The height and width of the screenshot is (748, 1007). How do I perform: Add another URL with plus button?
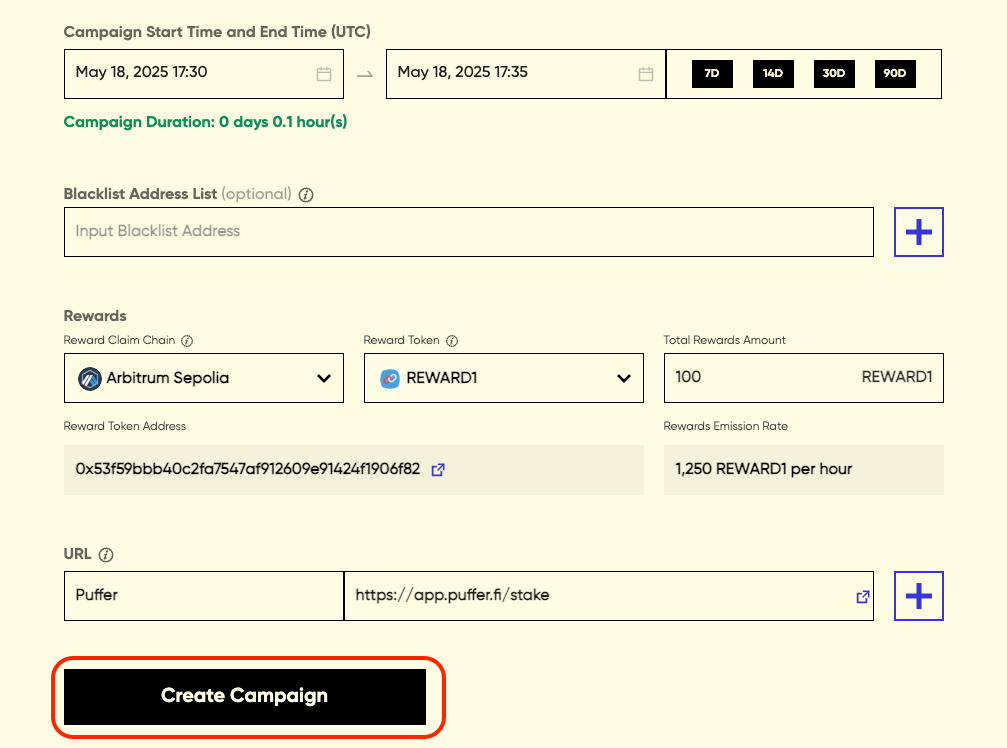[x=918, y=596]
